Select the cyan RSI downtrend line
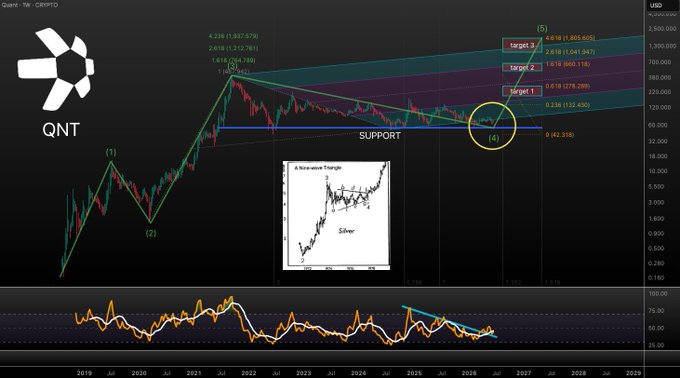 tap(449, 322)
